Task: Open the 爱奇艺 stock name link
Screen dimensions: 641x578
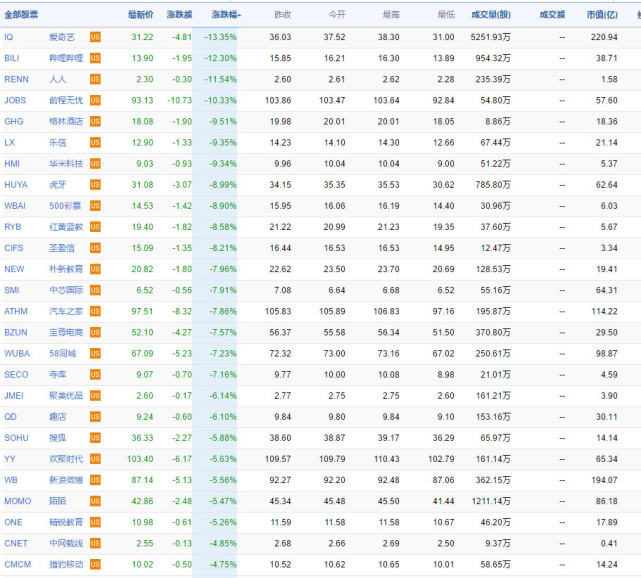Action: (x=62, y=37)
